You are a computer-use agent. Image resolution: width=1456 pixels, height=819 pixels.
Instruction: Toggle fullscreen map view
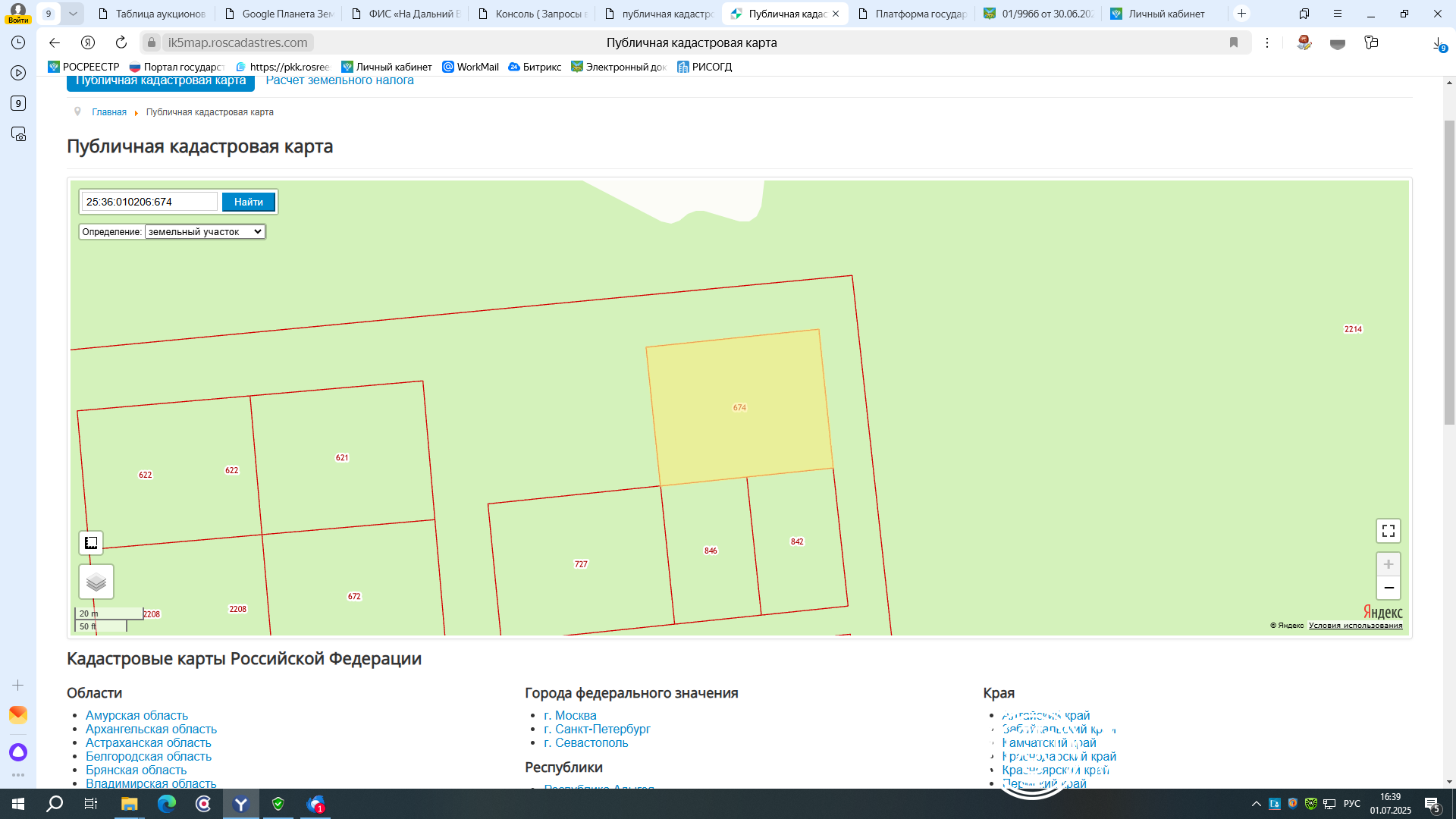[x=1388, y=531]
